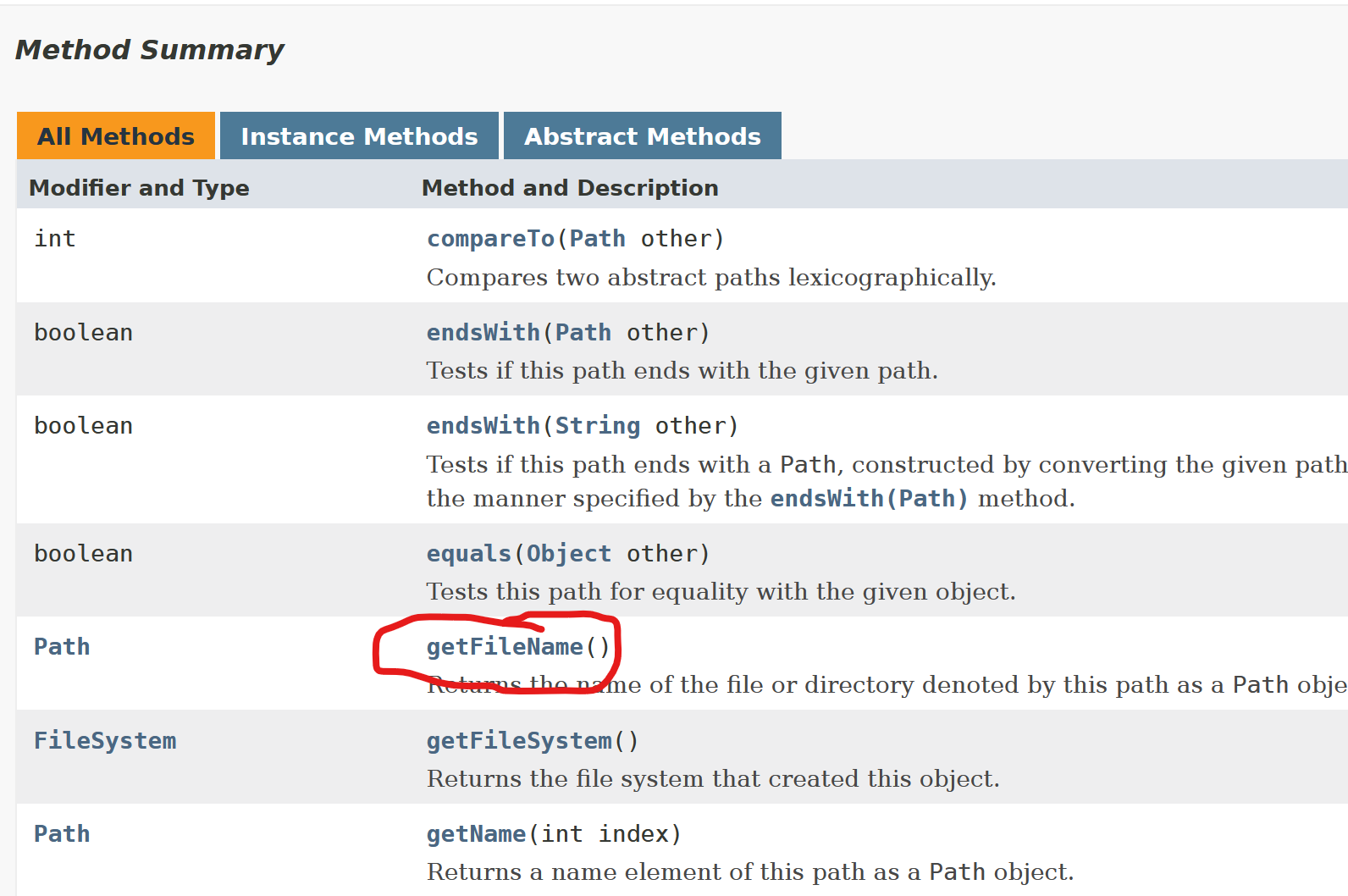Image resolution: width=1348 pixels, height=896 pixels.
Task: Click the 'Method Summary' heading
Action: 150,50
